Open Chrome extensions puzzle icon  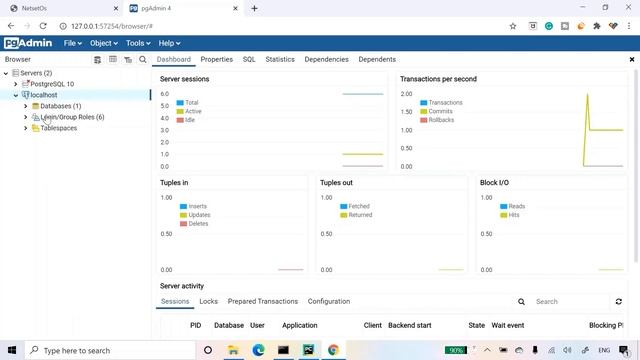click(x=597, y=26)
